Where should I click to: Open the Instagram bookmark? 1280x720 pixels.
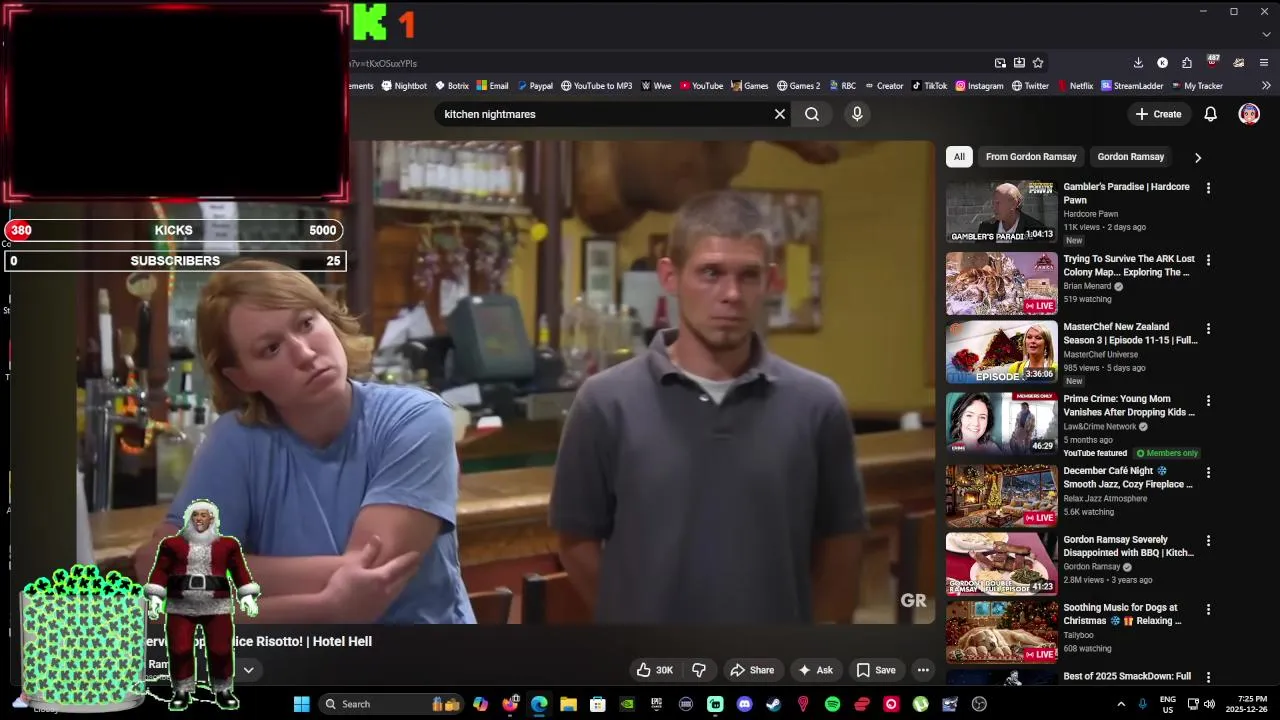pos(979,86)
